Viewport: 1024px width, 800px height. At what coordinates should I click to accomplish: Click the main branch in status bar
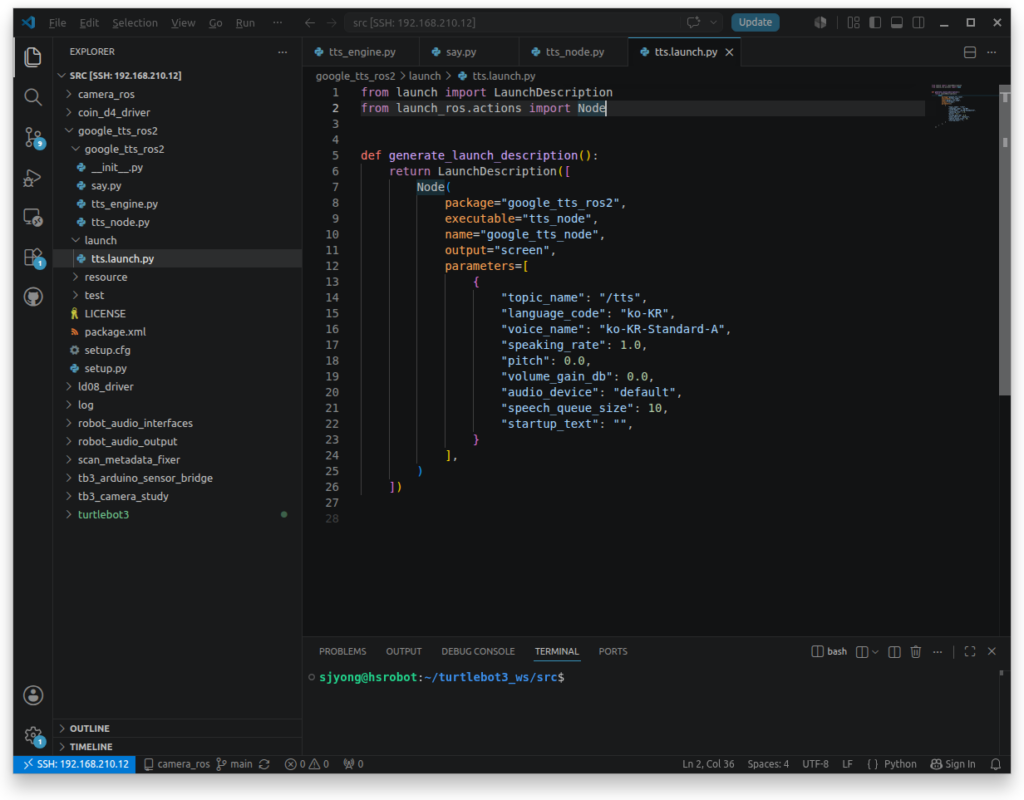(234, 764)
